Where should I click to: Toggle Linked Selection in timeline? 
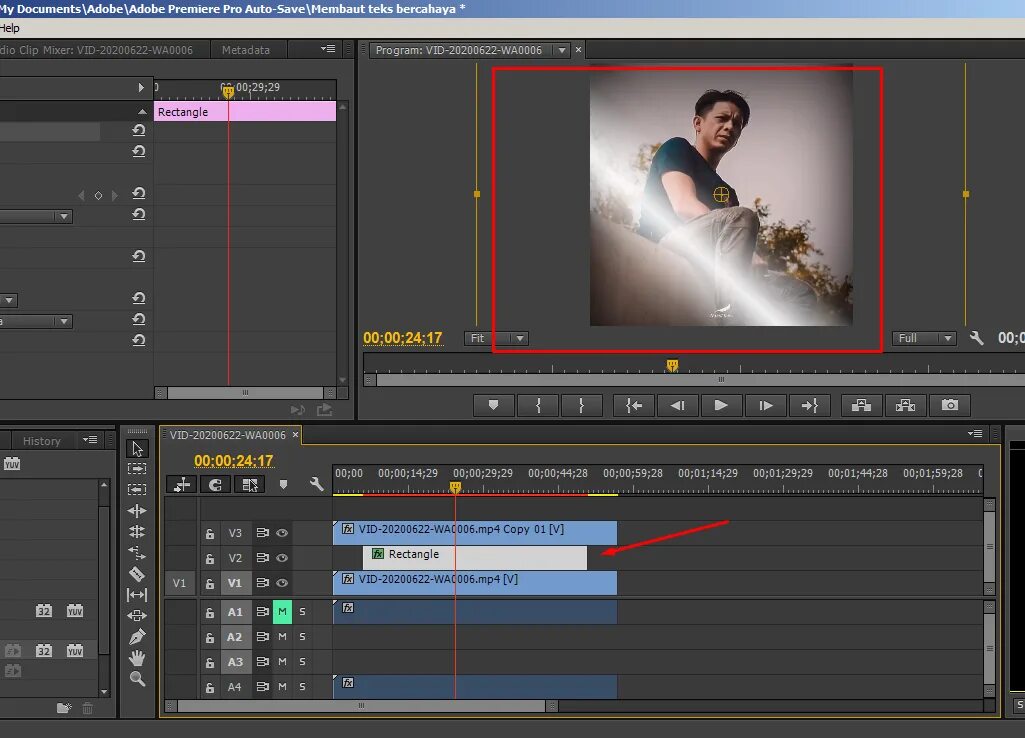point(250,484)
